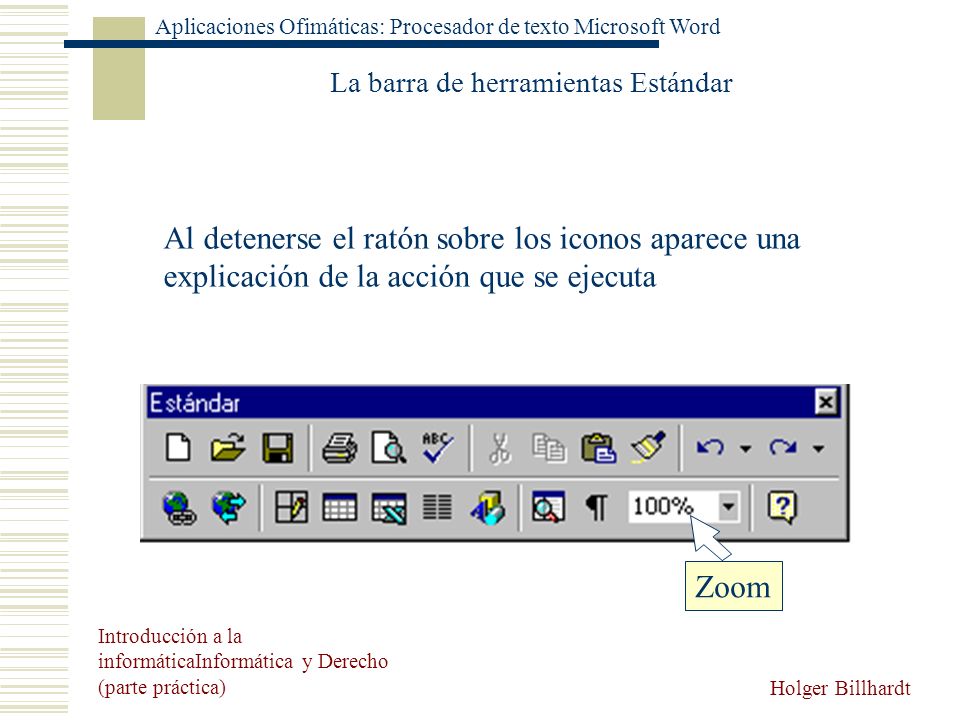960x720 pixels.
Task: Close the Estándar toolbar window
Action: [x=827, y=402]
